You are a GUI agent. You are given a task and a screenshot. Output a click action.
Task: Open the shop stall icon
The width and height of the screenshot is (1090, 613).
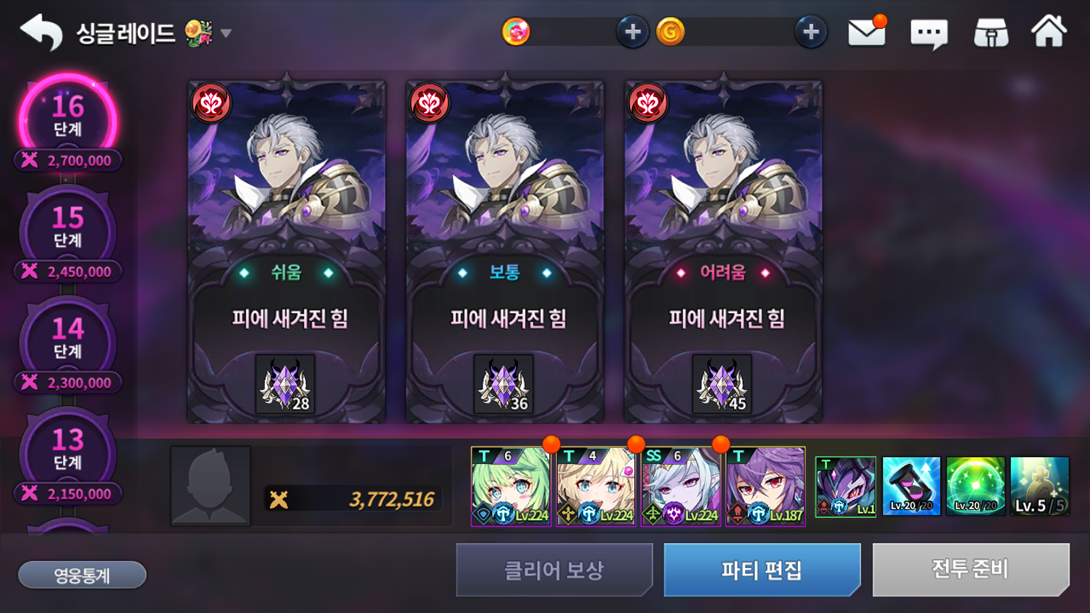(x=991, y=33)
